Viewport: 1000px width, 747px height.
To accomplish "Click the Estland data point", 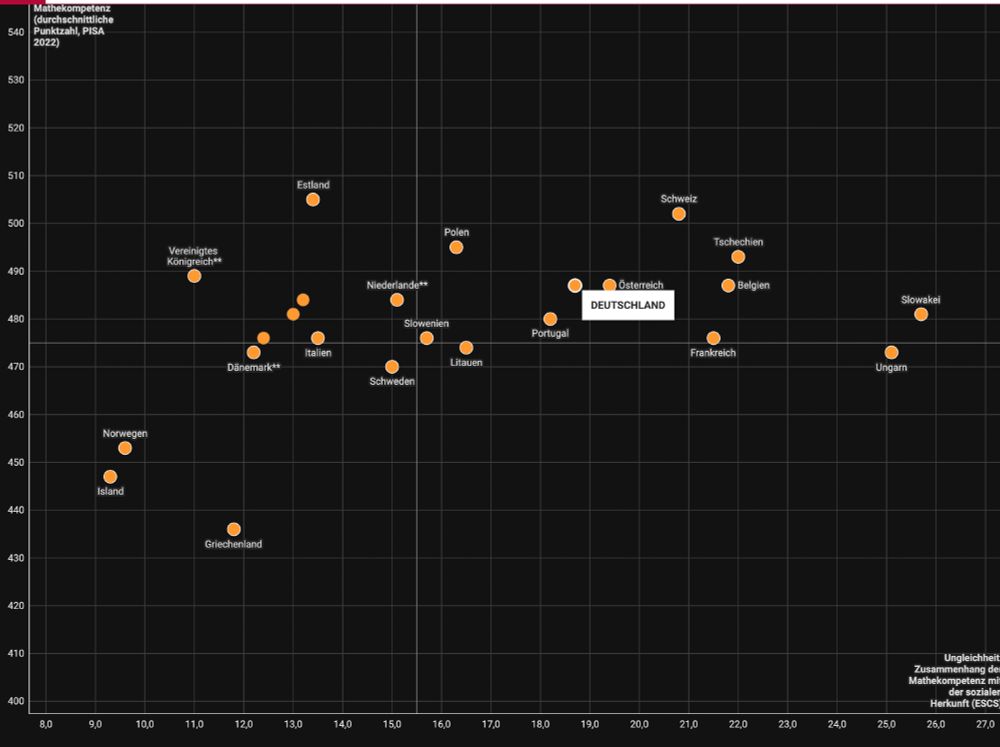I will 312,200.
